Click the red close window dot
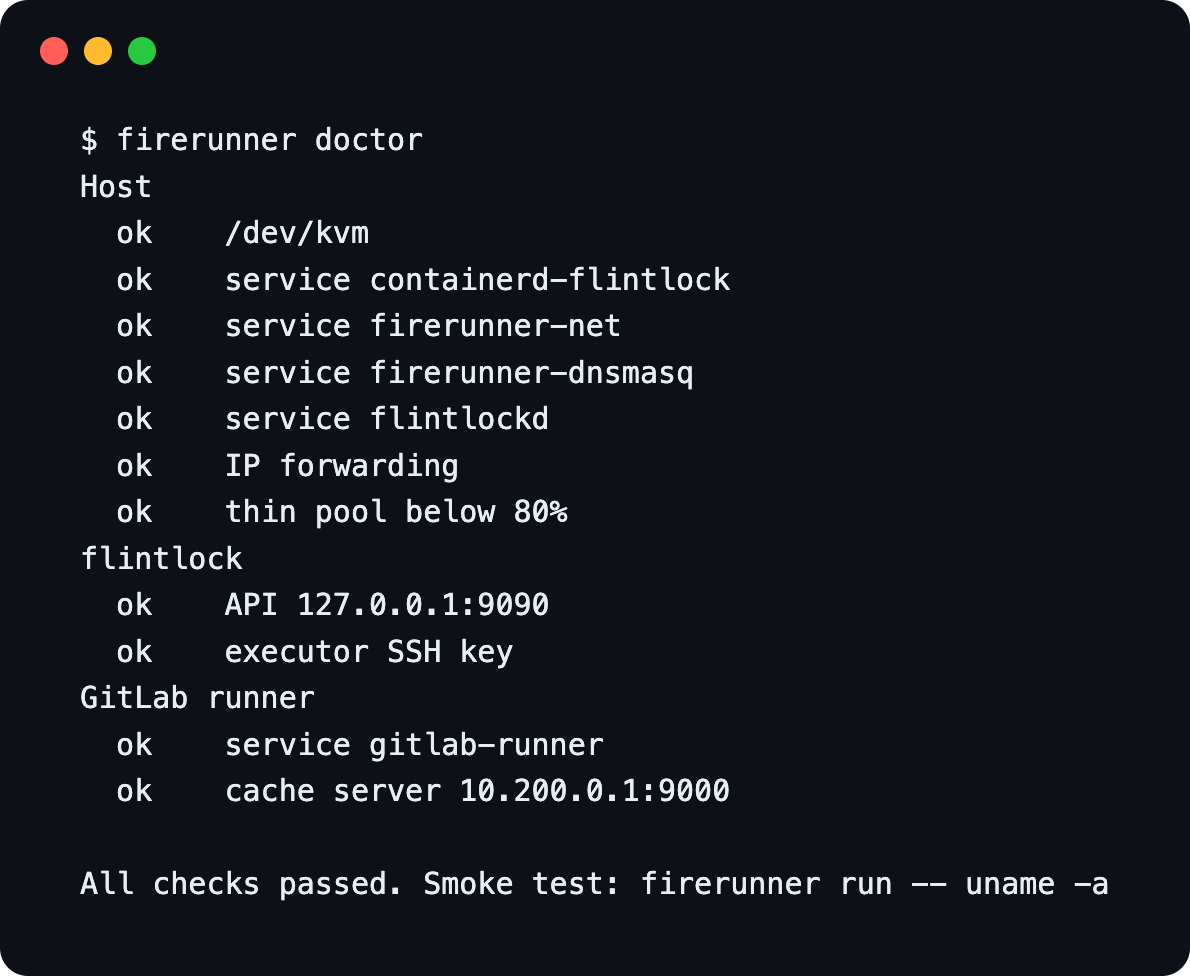This screenshot has height=976, width=1190. pyautogui.click(x=54, y=51)
